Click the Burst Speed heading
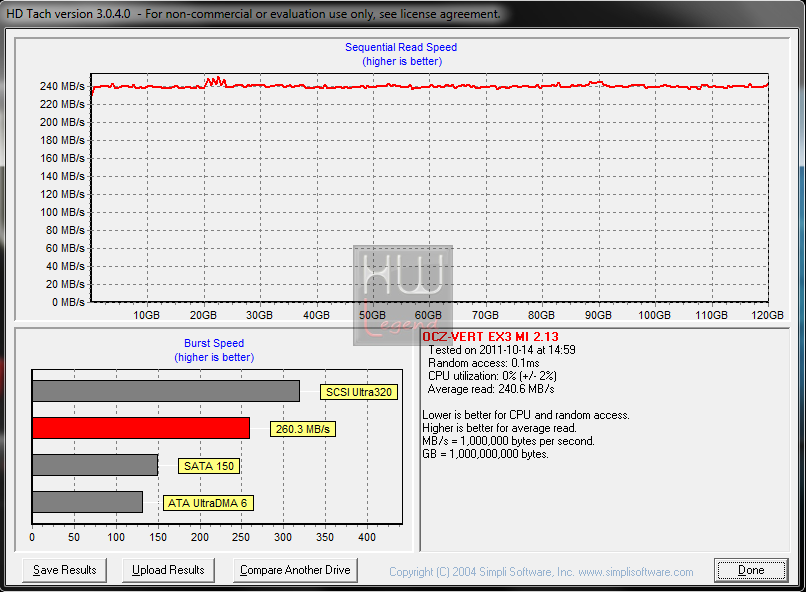Screen dimensions: 806x592 point(214,343)
